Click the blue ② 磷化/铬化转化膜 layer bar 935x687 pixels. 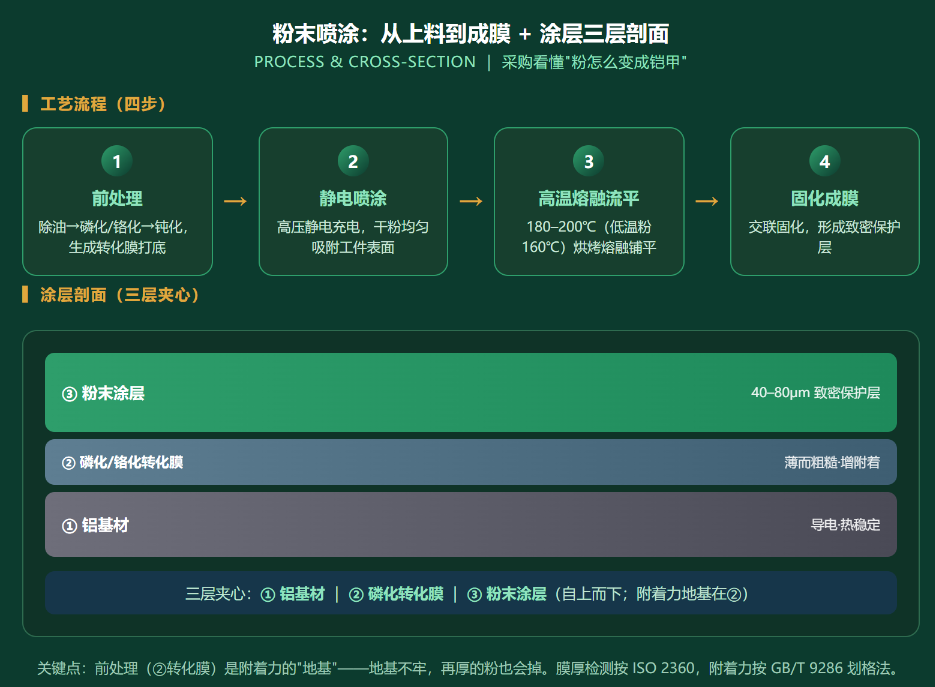point(471,462)
